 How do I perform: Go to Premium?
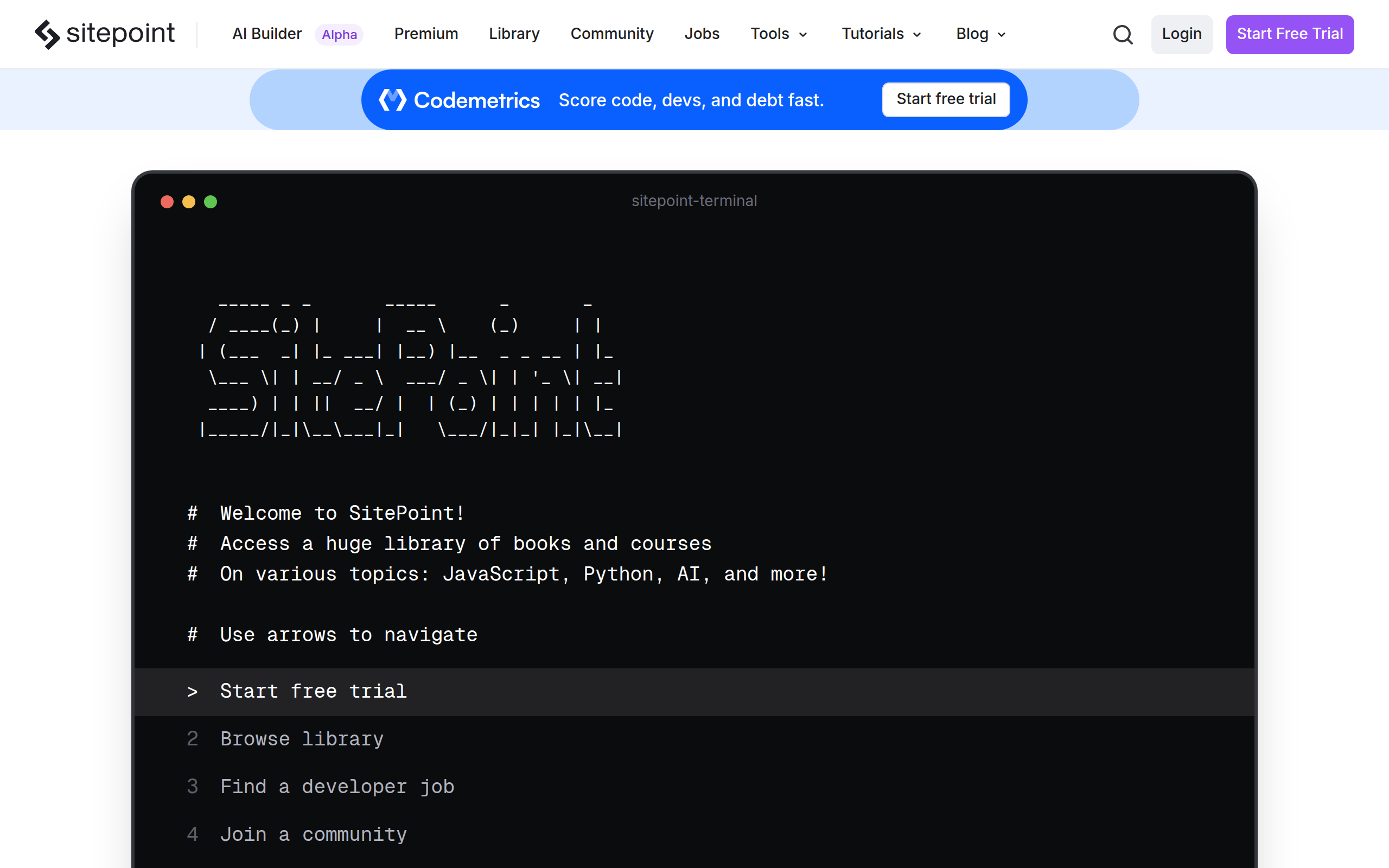coord(426,34)
